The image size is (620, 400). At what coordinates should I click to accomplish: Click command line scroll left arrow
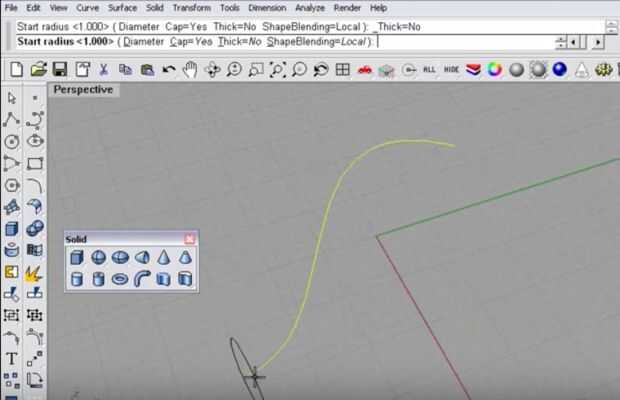[574, 42]
